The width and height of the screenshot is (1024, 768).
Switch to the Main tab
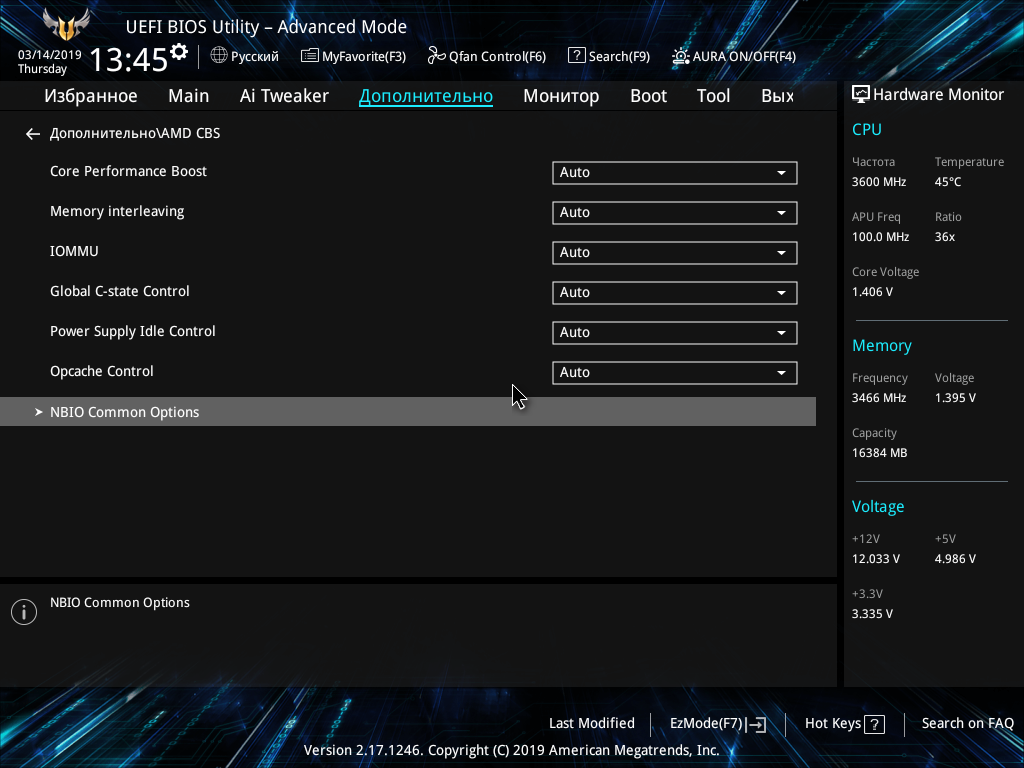tap(189, 96)
